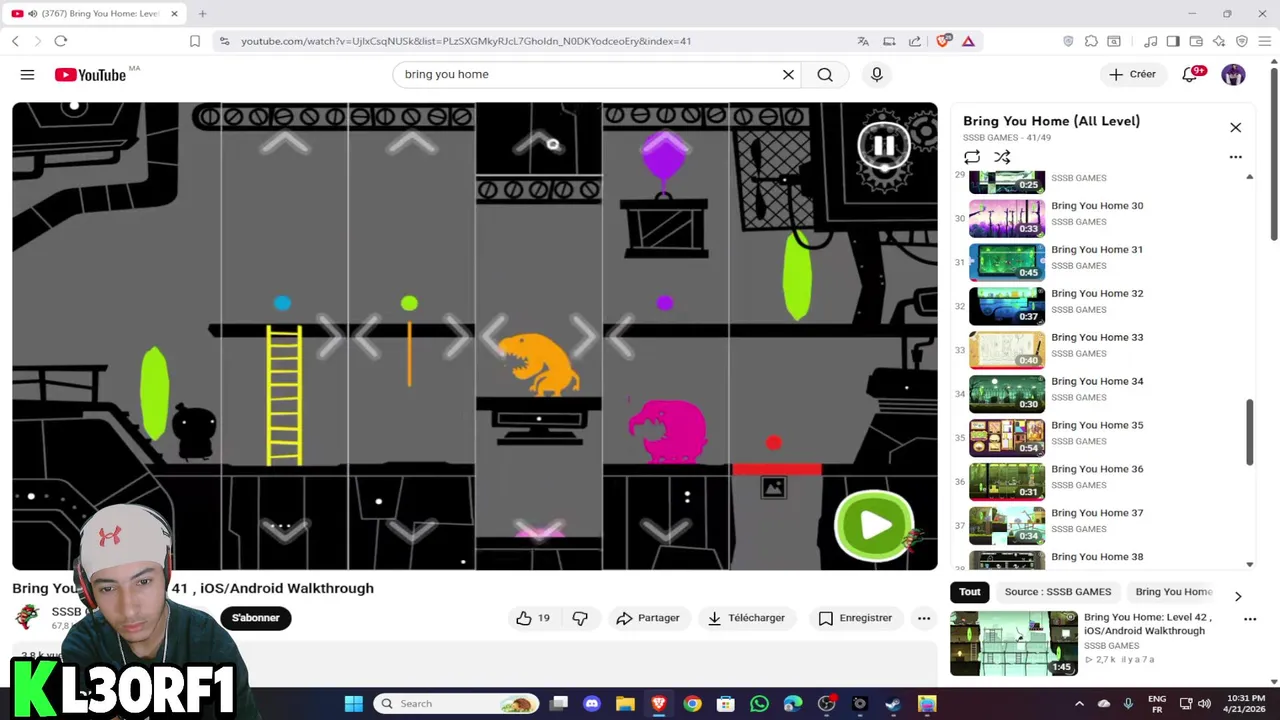This screenshot has height=720, width=1280.
Task: Show hidden system tray icons
Action: point(1079,704)
